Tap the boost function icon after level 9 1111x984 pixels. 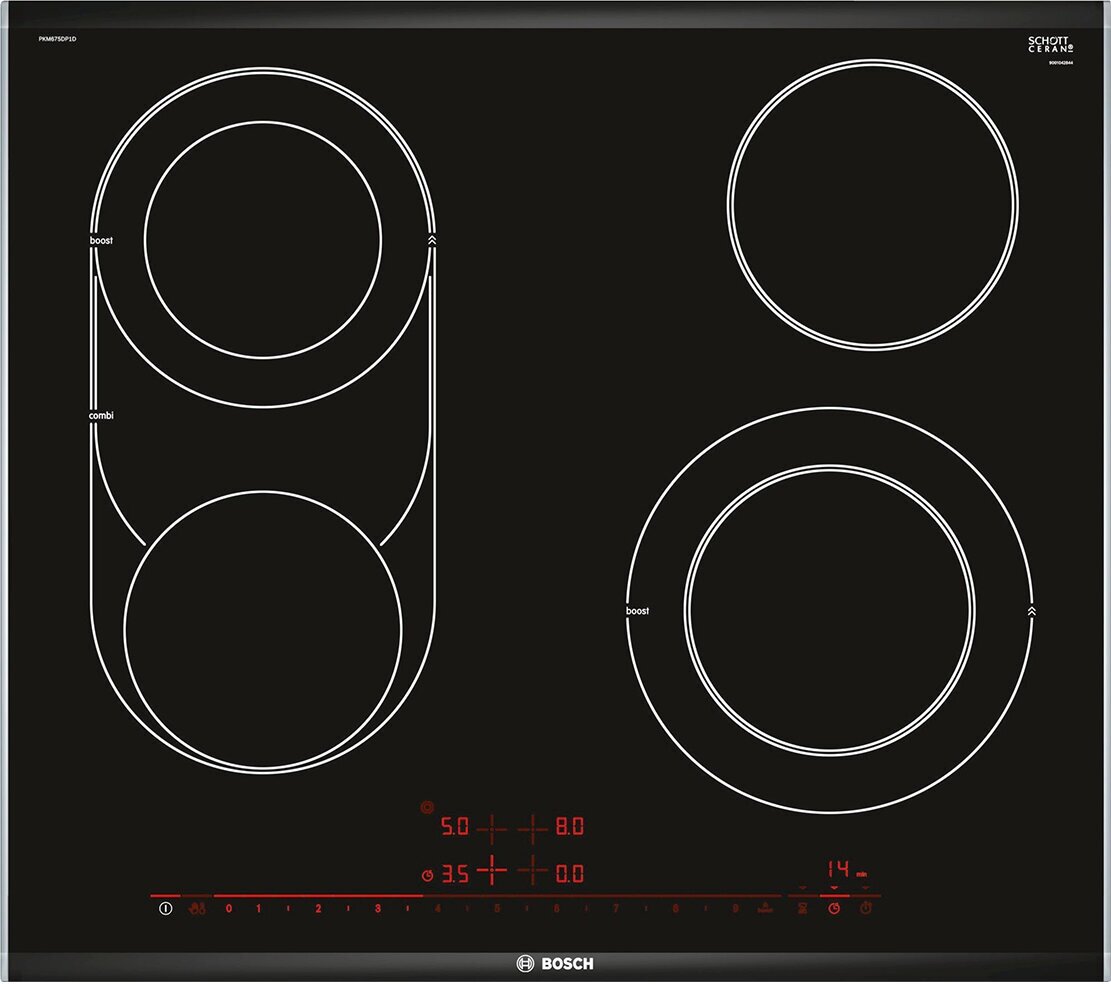764,908
